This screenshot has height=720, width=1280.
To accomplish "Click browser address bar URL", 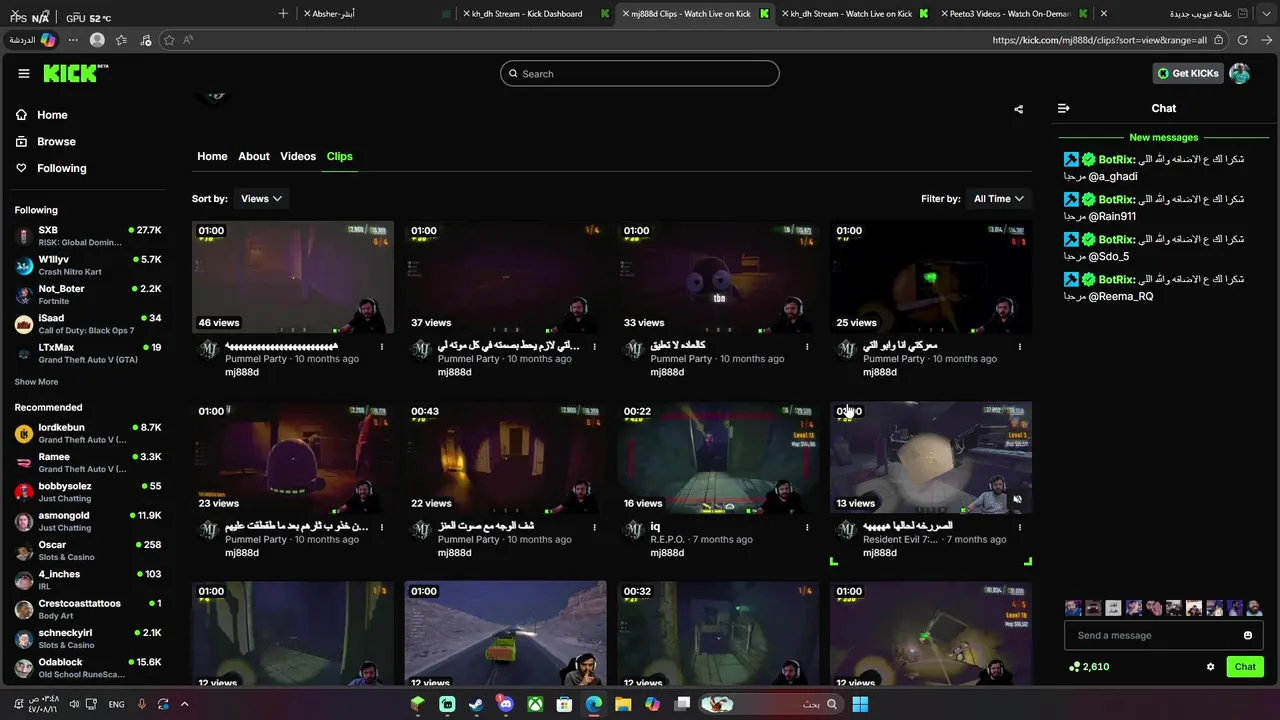I will click(1099, 40).
